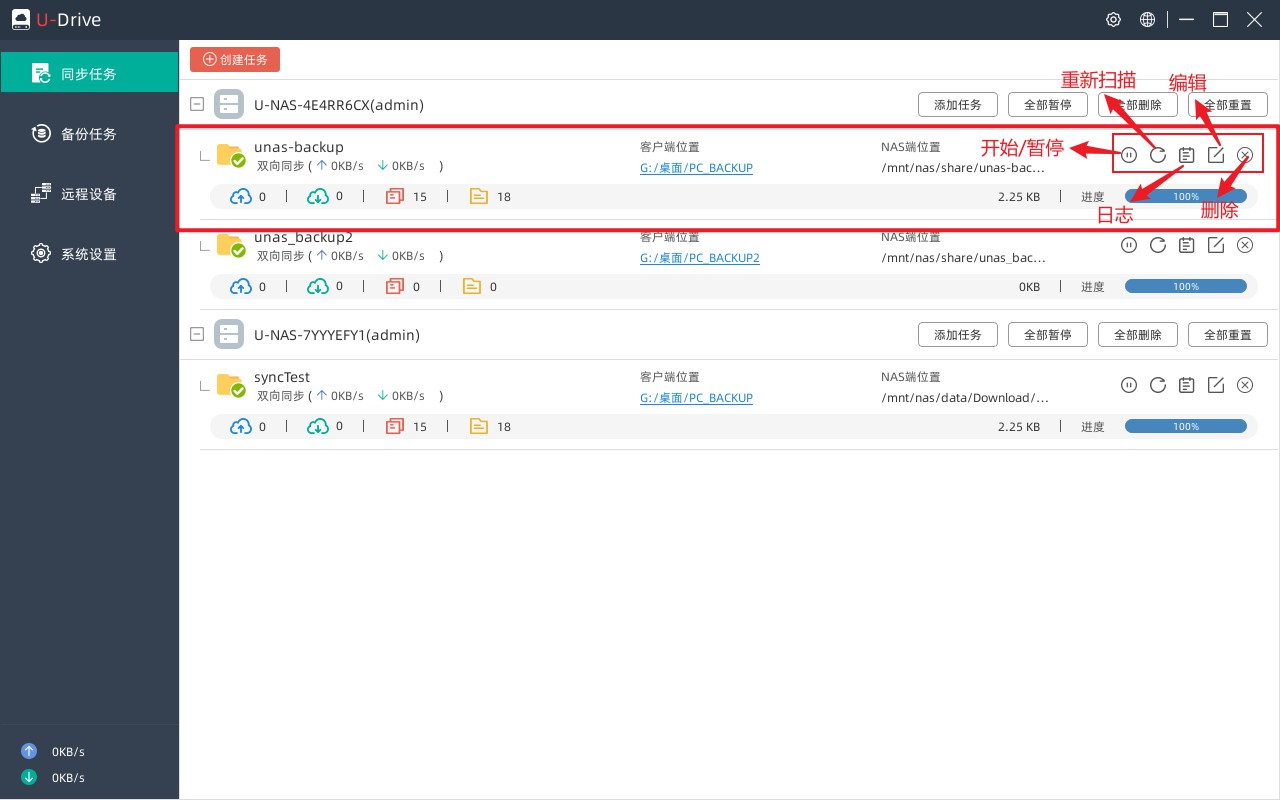Open the syncTest task log
Screen dimensions: 1280x800
[x=1187, y=385]
